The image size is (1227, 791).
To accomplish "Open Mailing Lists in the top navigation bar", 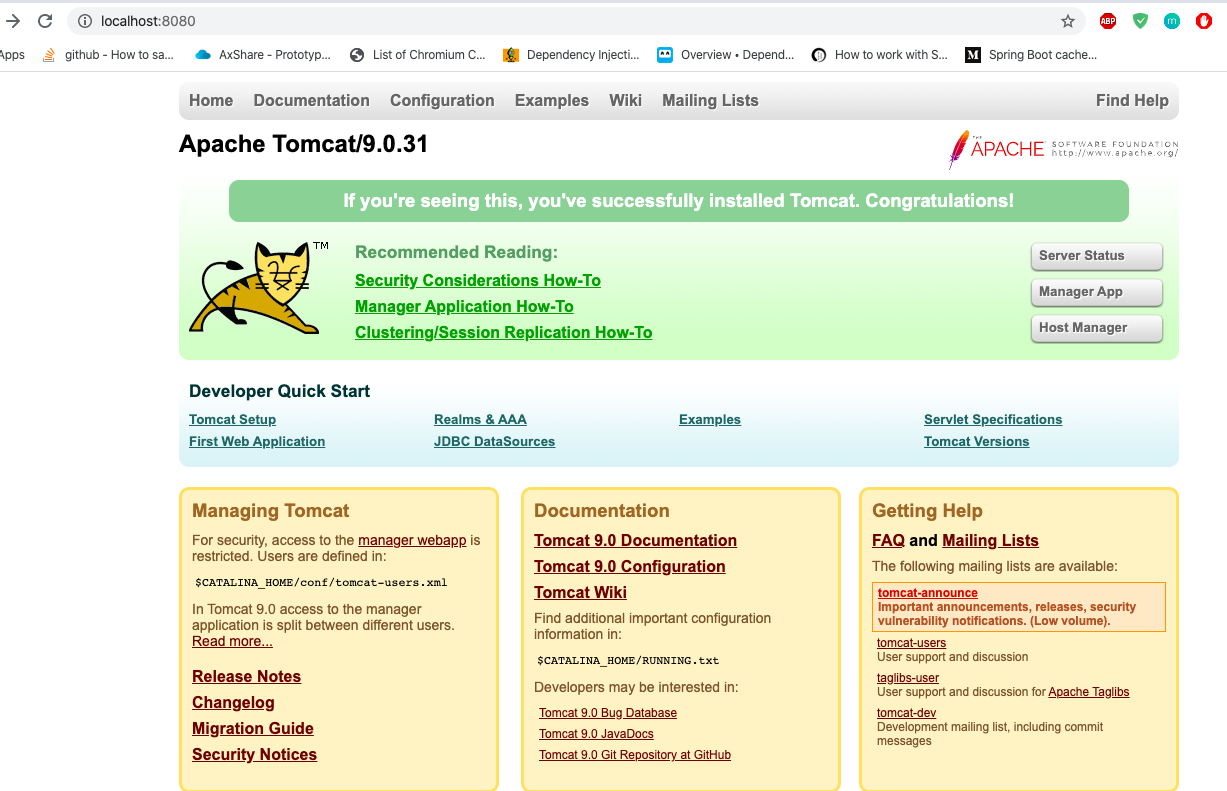I will point(710,100).
